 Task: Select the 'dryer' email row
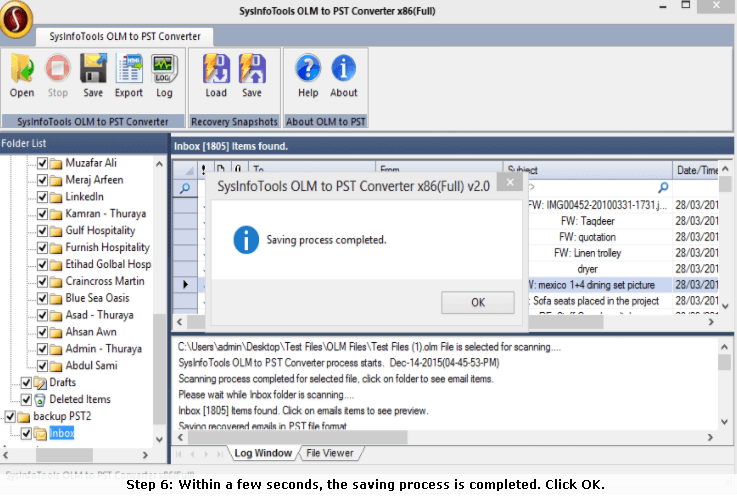588,269
